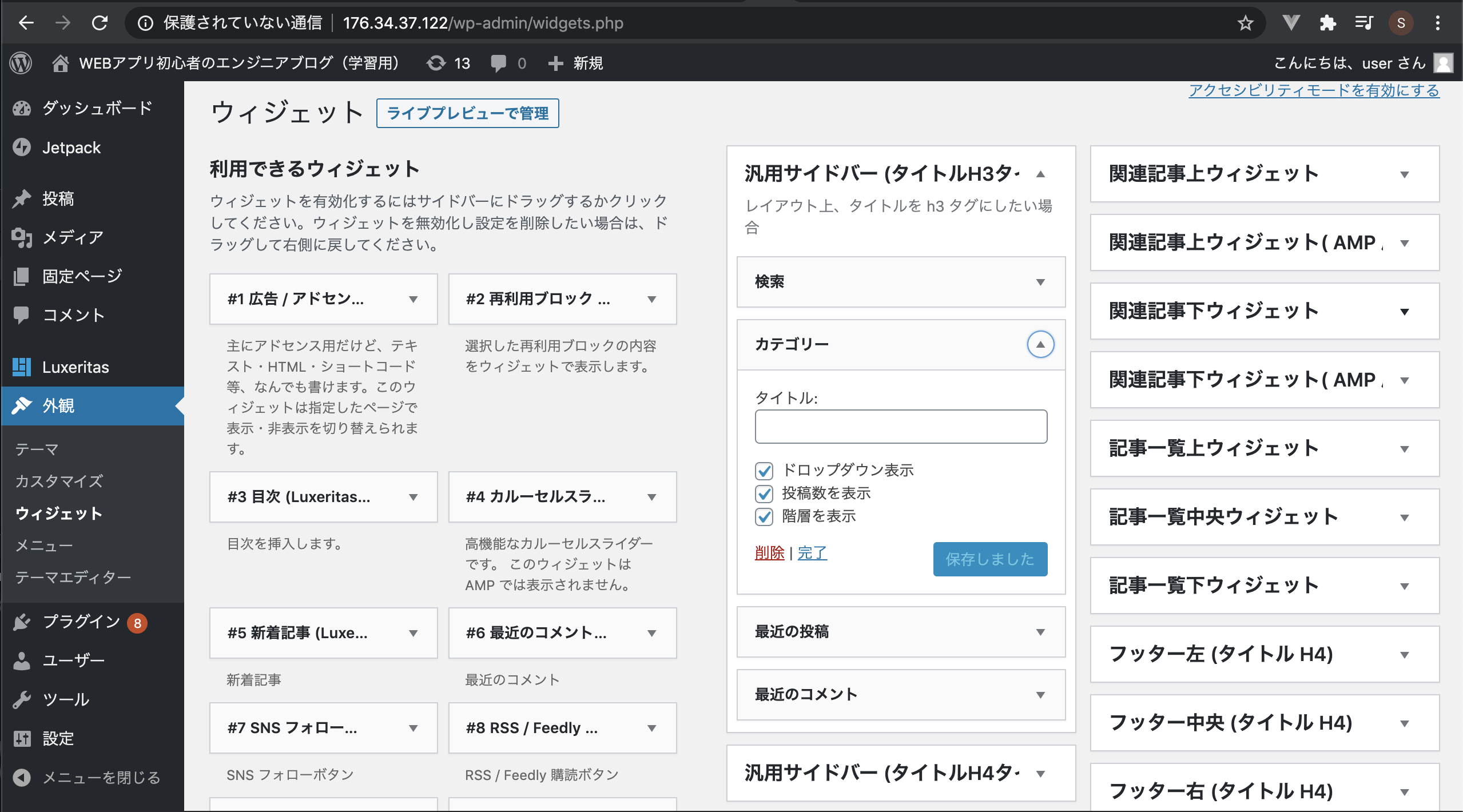Viewport: 1463px width, 812px height.
Task: Reload the page with the refresh icon
Action: (x=100, y=23)
